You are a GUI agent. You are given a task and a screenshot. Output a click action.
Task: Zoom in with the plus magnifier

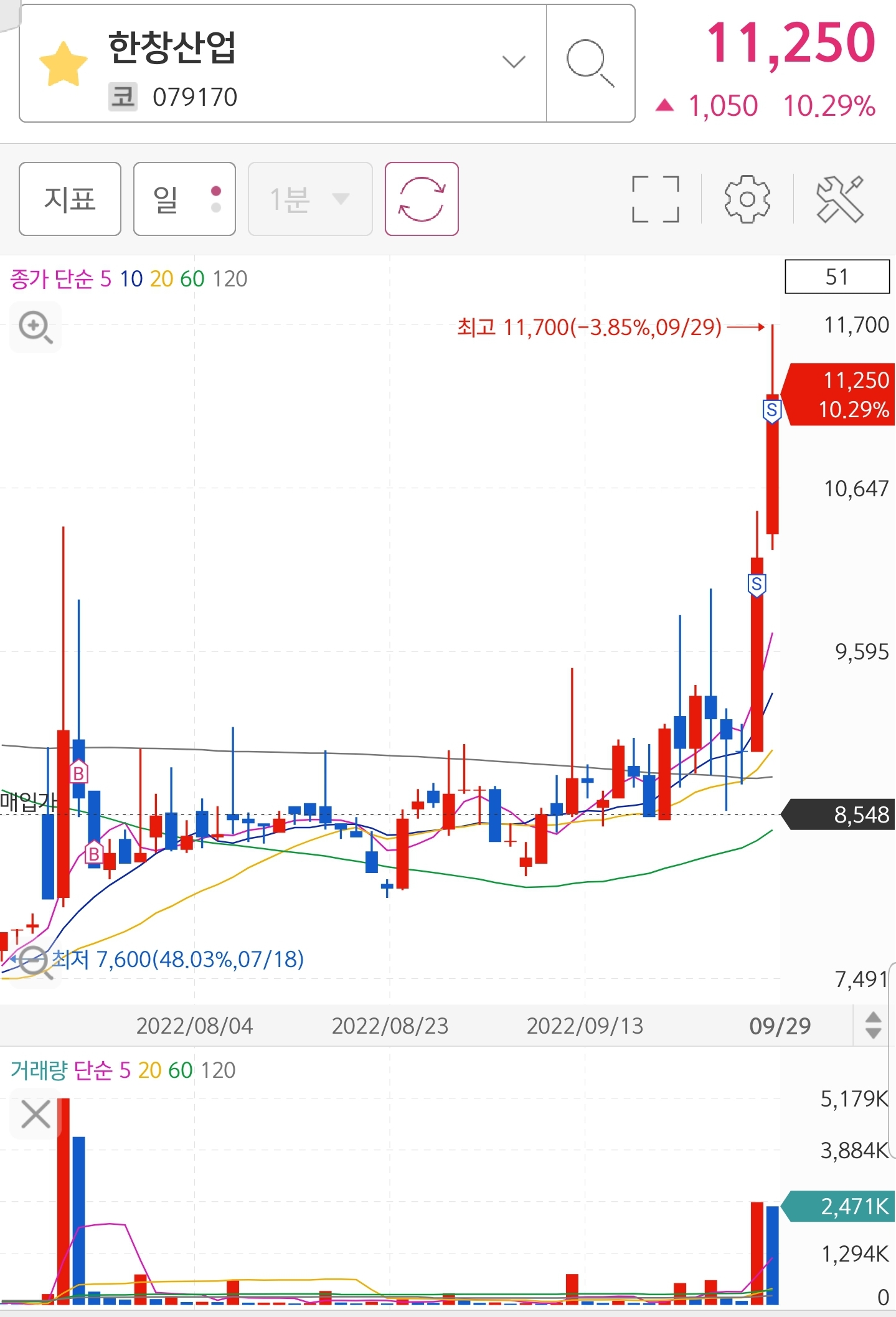(x=35, y=328)
